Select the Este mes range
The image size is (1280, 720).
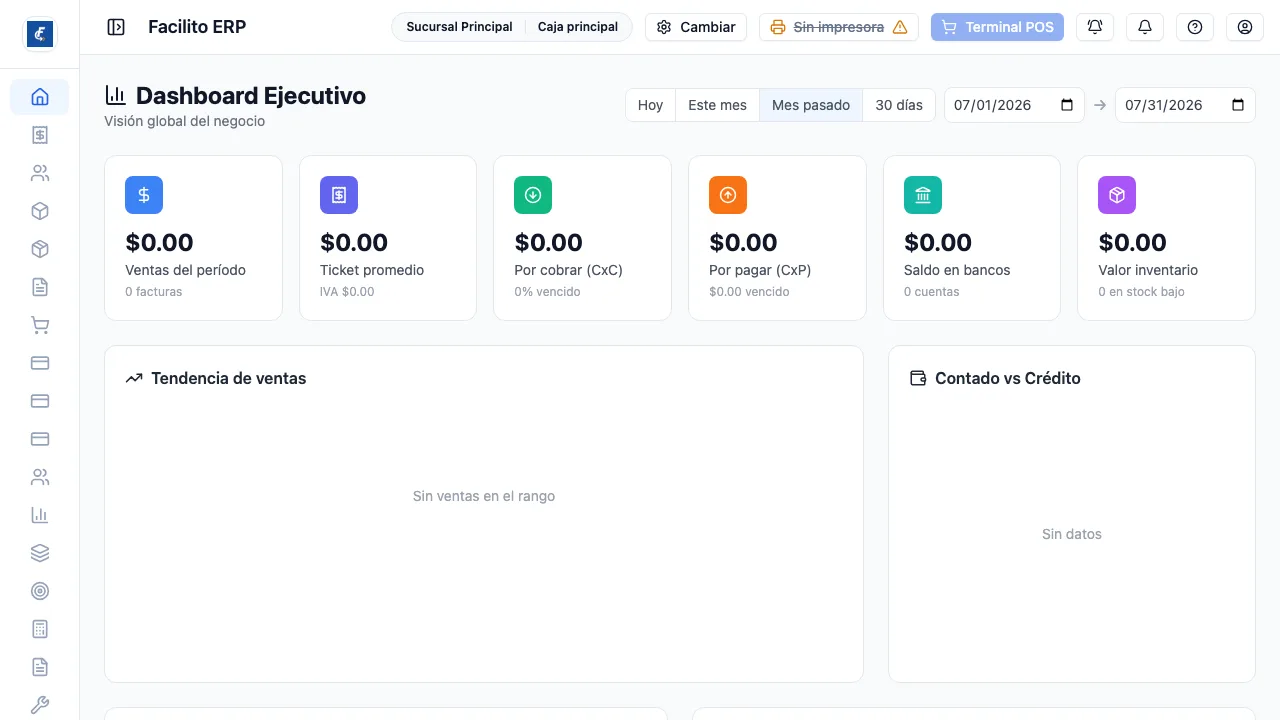[x=718, y=105]
